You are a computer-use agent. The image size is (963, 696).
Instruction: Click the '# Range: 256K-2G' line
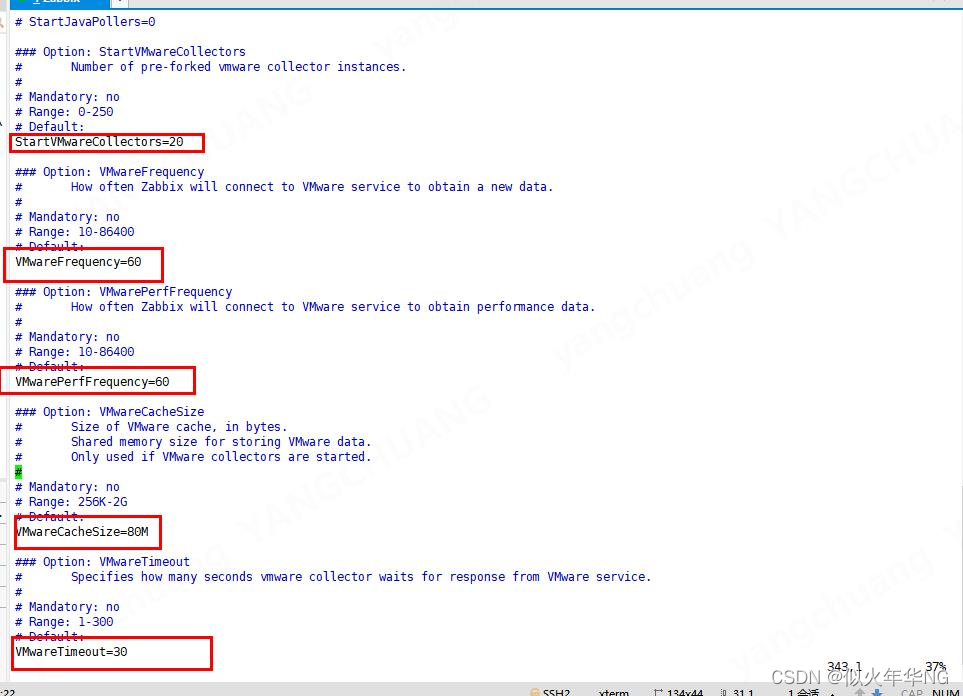click(x=71, y=502)
